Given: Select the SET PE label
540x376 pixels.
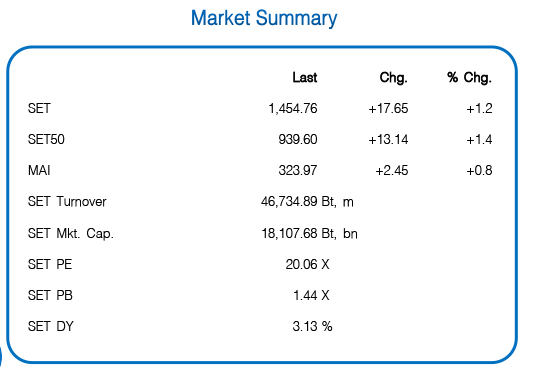Looking at the screenshot, I should click(x=50, y=264).
